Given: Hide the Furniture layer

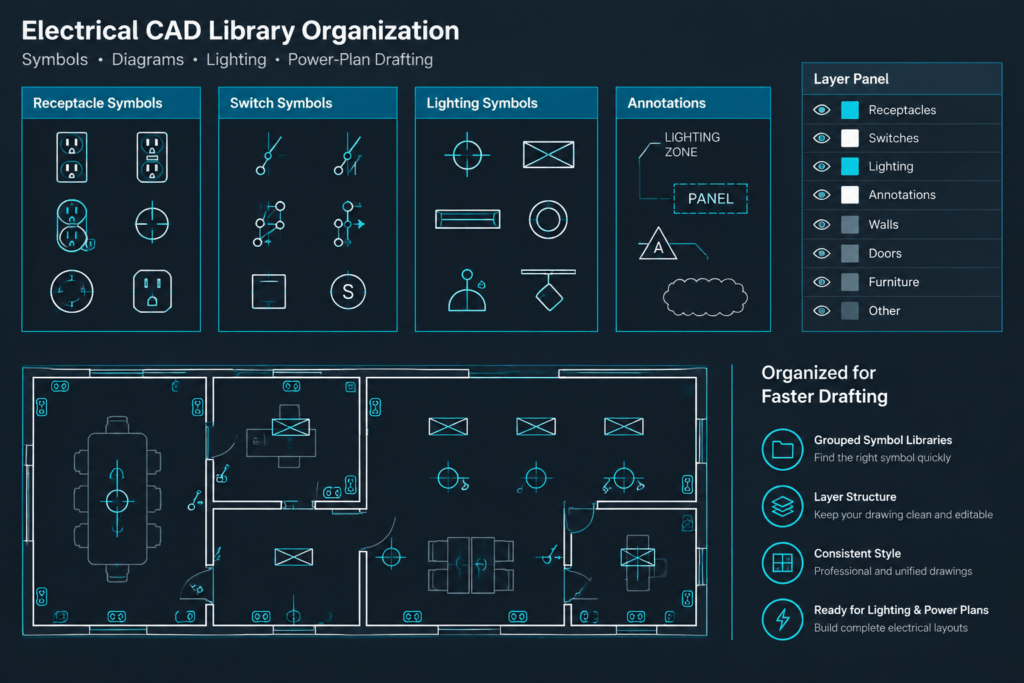Looking at the screenshot, I should pyautogui.click(x=822, y=282).
